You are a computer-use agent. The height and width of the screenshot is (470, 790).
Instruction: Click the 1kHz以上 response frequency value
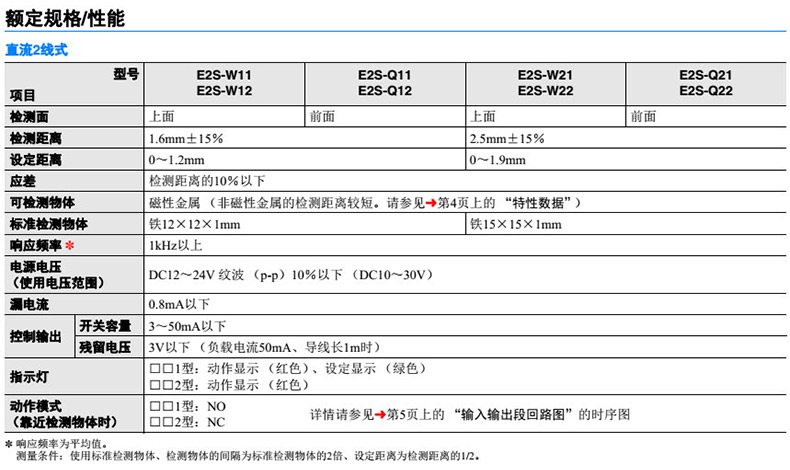coord(176,246)
